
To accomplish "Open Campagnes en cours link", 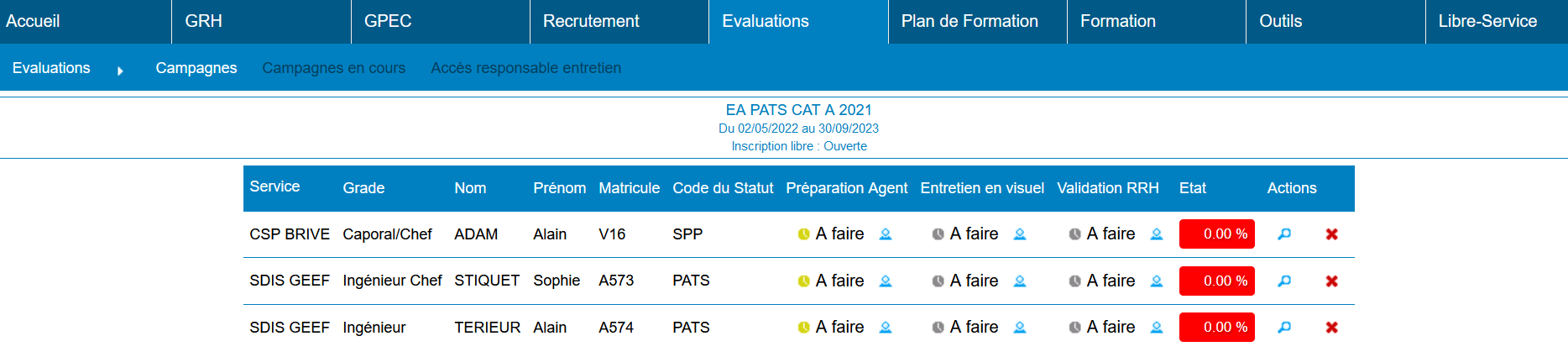I will [x=333, y=68].
